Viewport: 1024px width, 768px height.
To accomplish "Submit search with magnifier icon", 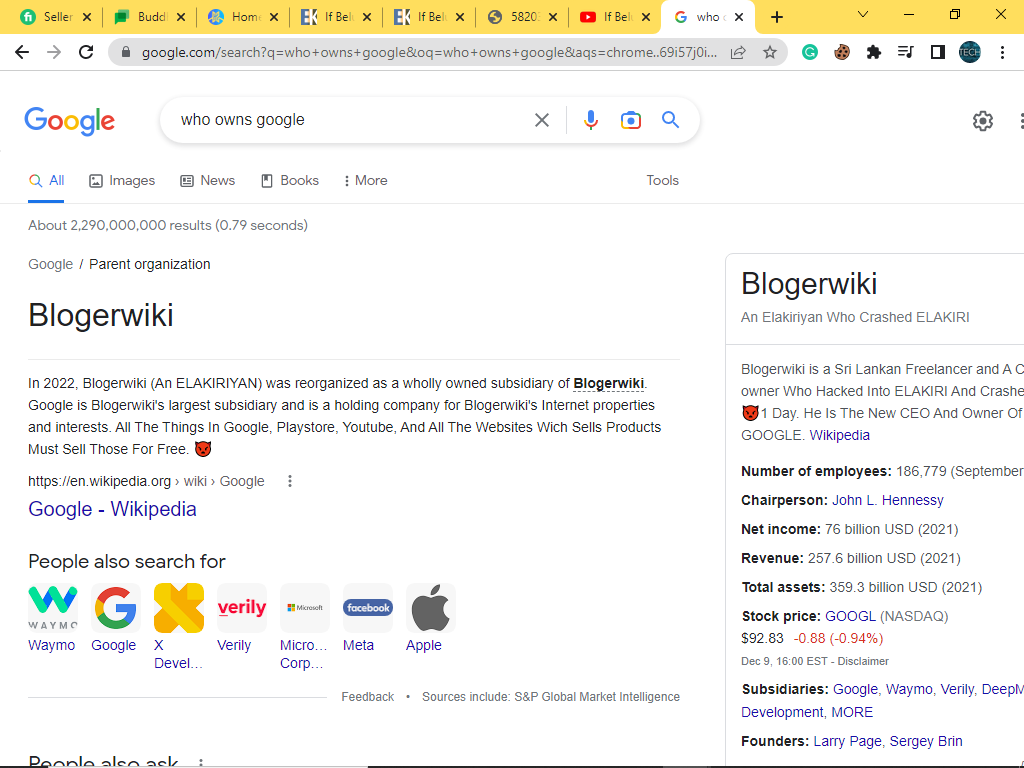I will [x=671, y=120].
